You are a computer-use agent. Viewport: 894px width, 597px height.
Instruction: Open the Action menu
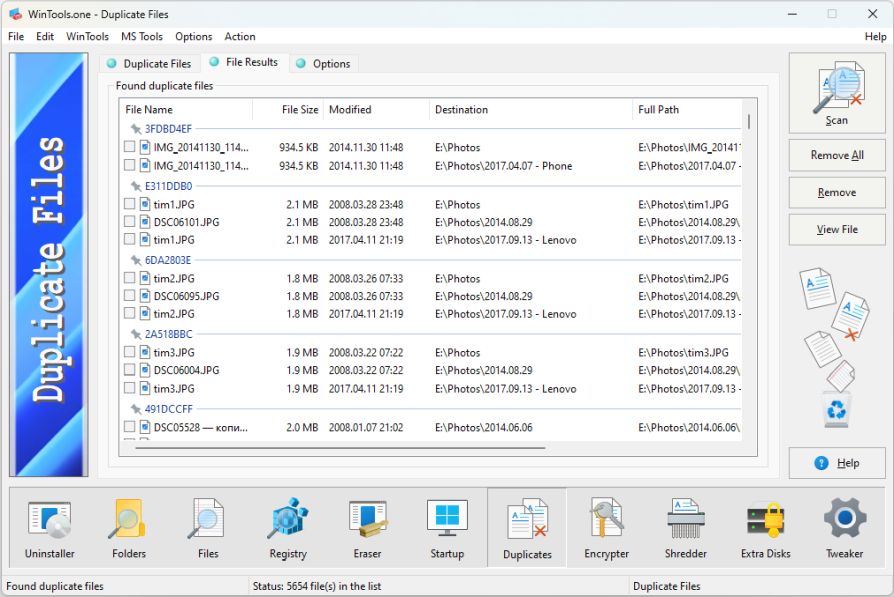click(239, 36)
